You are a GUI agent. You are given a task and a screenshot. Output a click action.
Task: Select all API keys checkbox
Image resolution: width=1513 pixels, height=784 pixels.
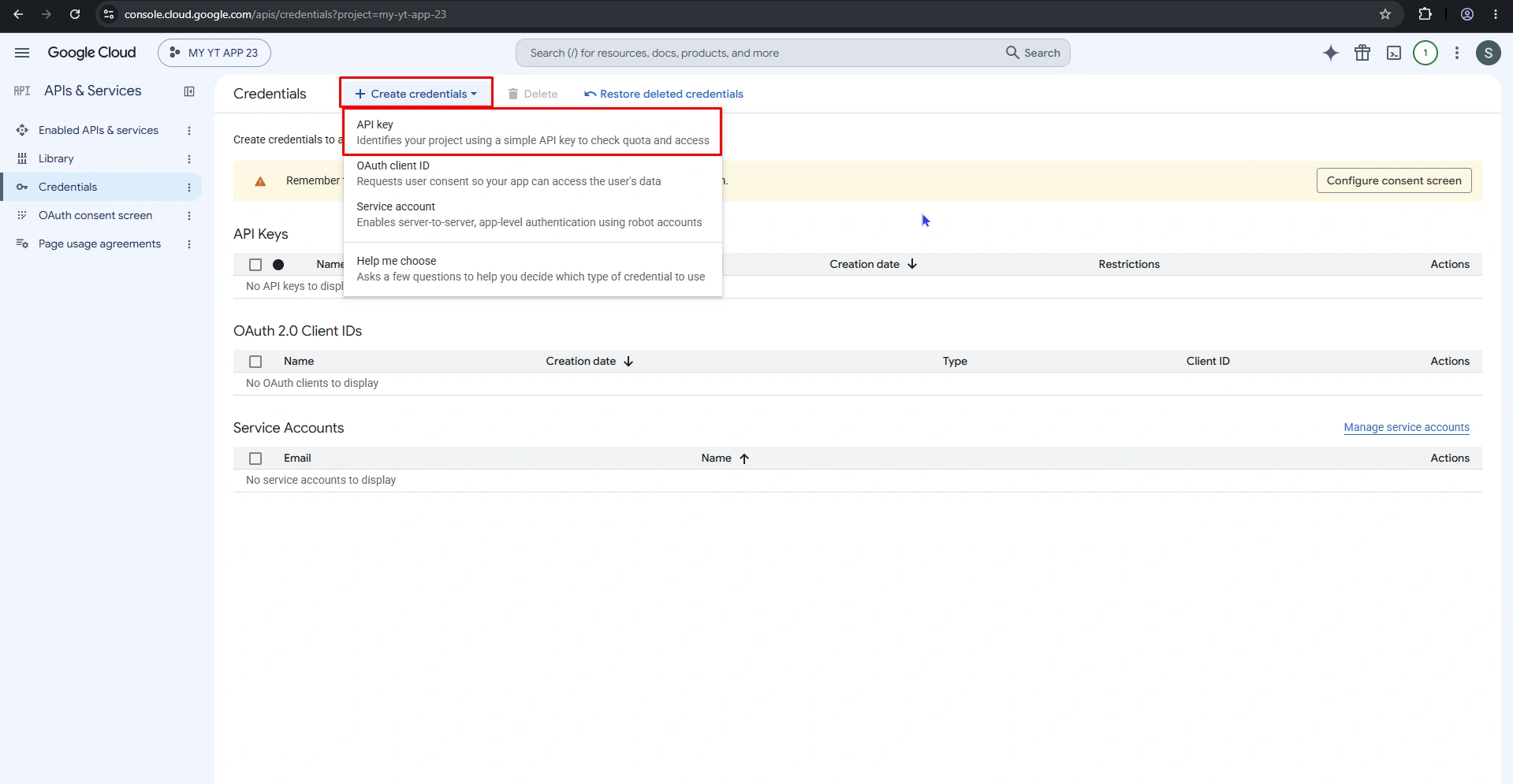(x=255, y=265)
